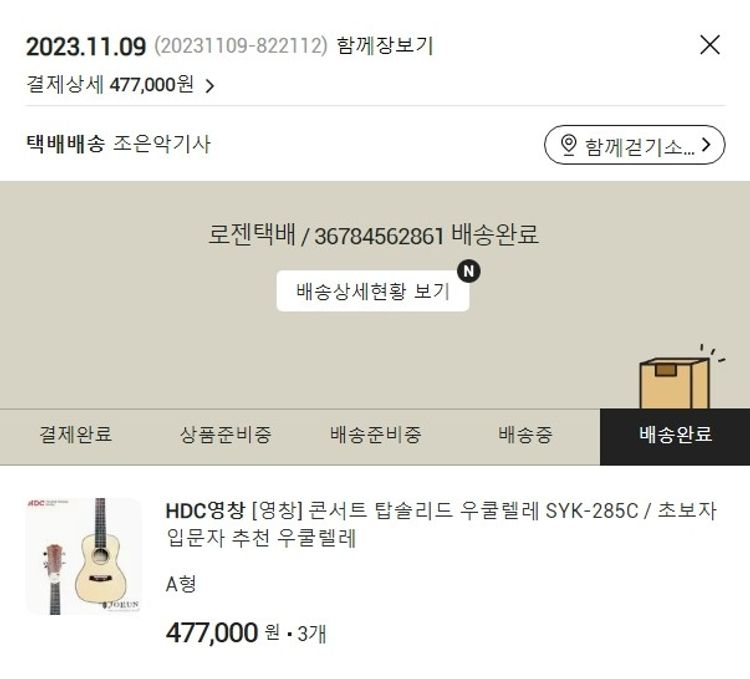Open the HDC영창 ukulele product title
The height and width of the screenshot is (679, 750).
click(441, 524)
